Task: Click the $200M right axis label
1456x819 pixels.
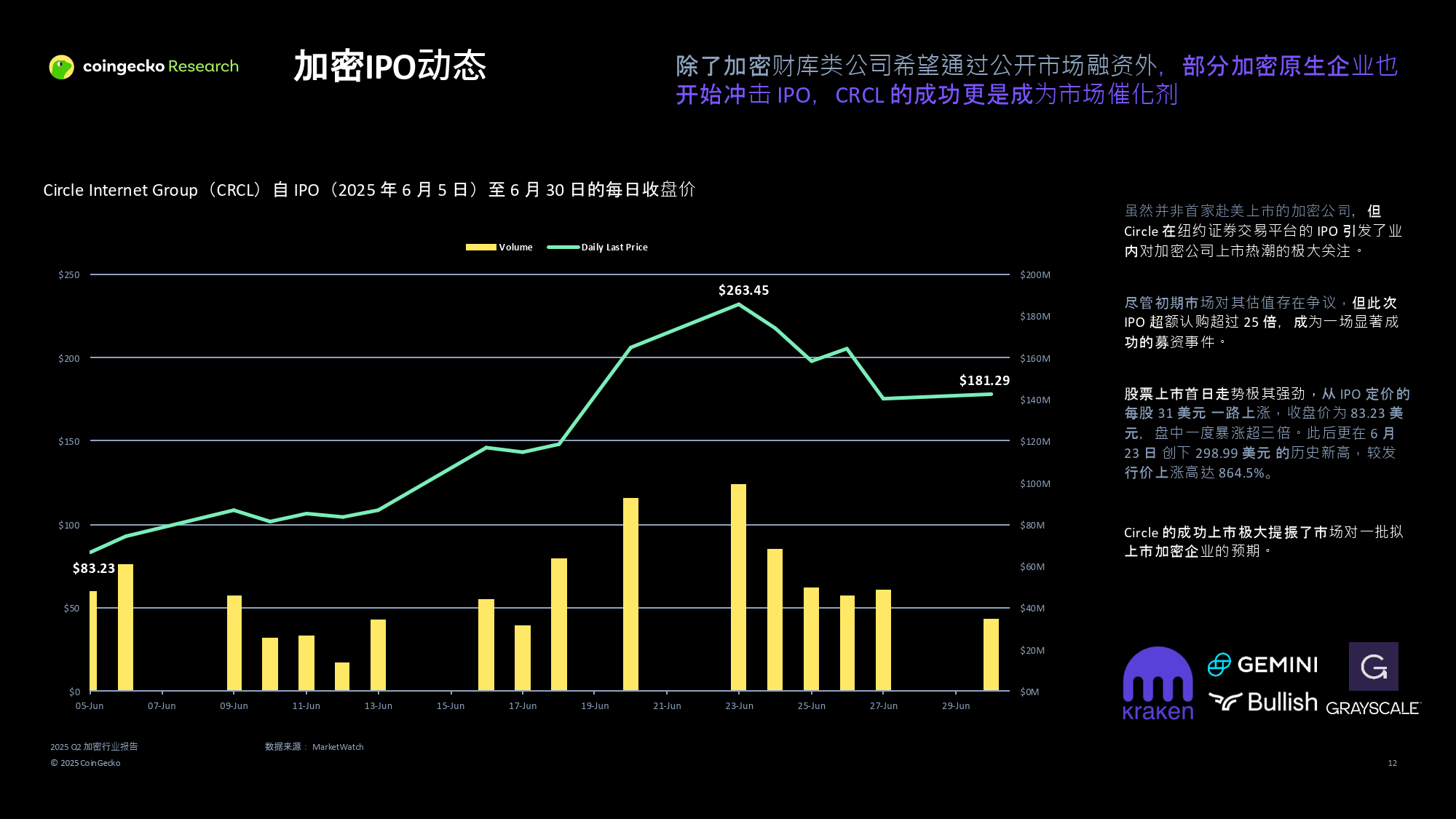Action: coord(1034,275)
